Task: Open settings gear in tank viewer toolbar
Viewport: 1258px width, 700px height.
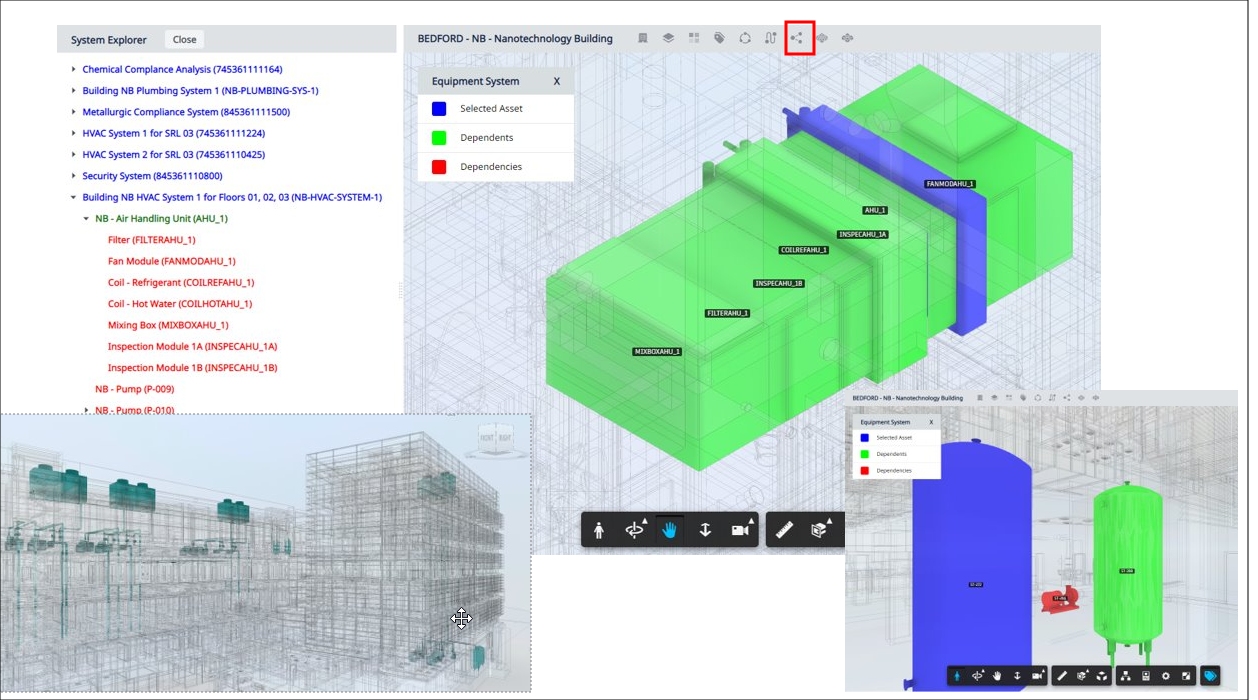Action: tap(1166, 676)
